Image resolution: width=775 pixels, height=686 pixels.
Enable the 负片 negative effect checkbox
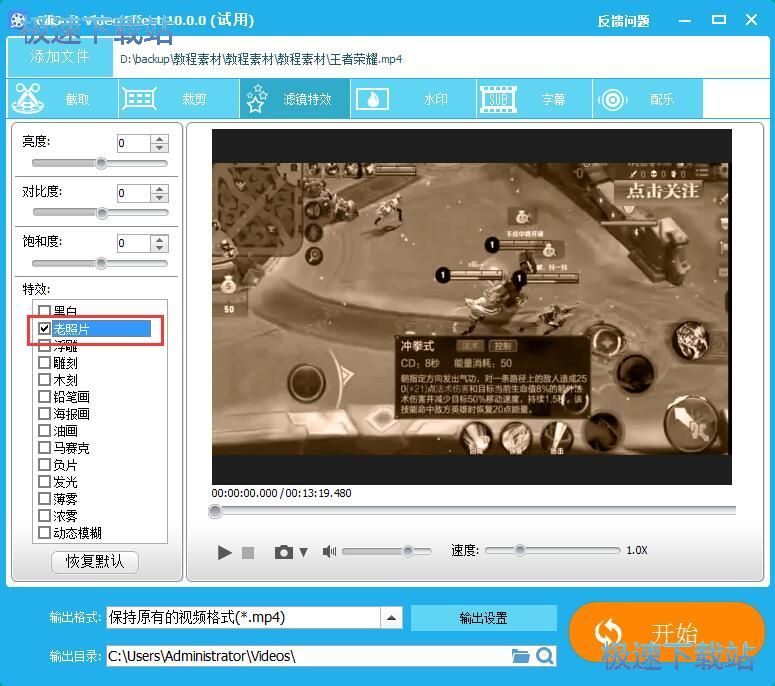44,465
